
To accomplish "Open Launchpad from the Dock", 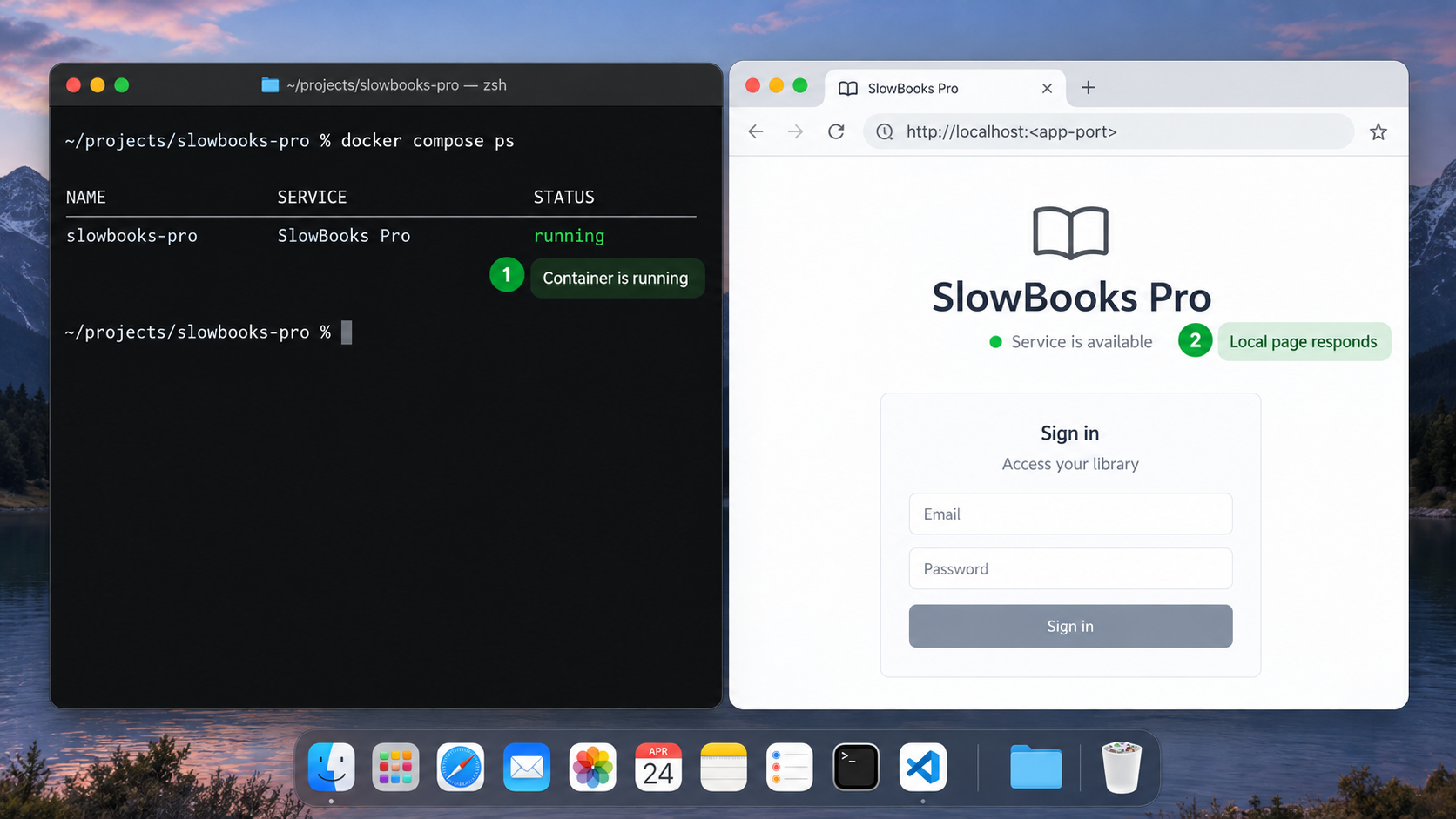I will (x=395, y=767).
